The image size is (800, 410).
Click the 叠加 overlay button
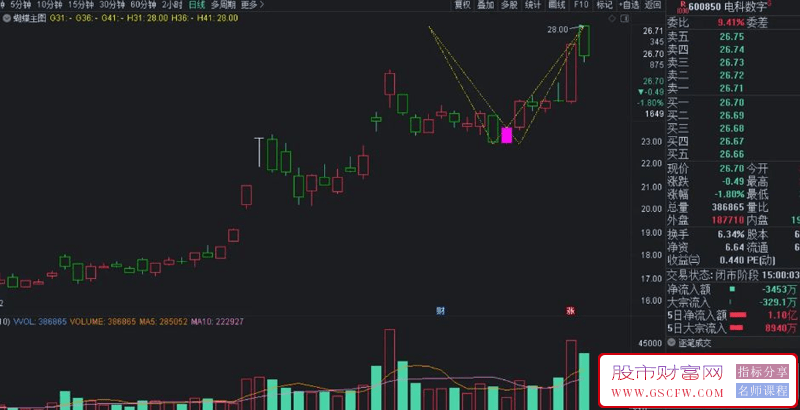click(x=486, y=5)
